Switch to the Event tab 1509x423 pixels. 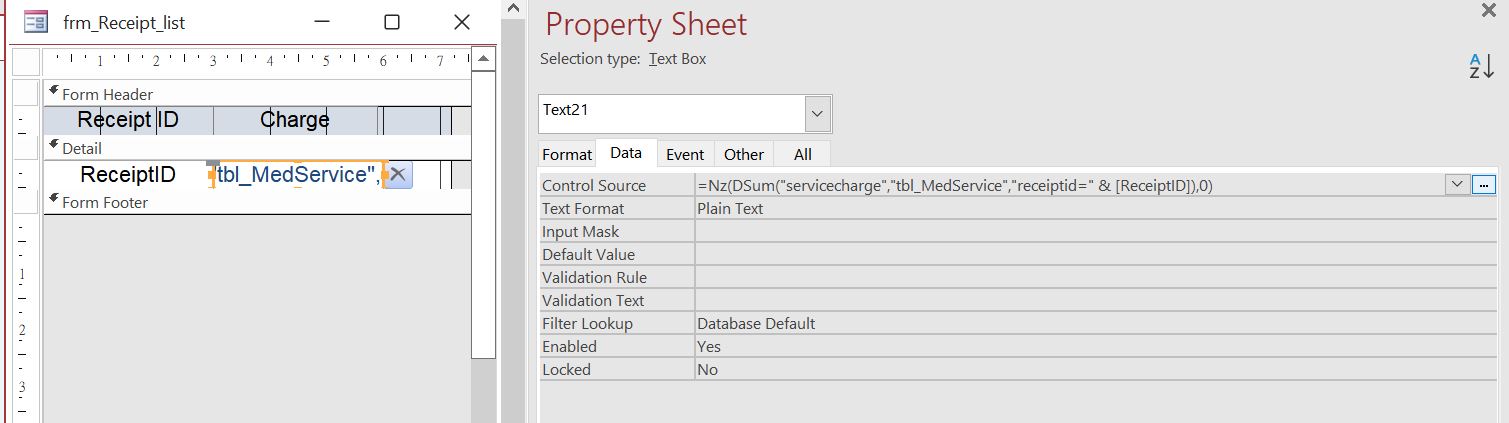click(x=685, y=154)
